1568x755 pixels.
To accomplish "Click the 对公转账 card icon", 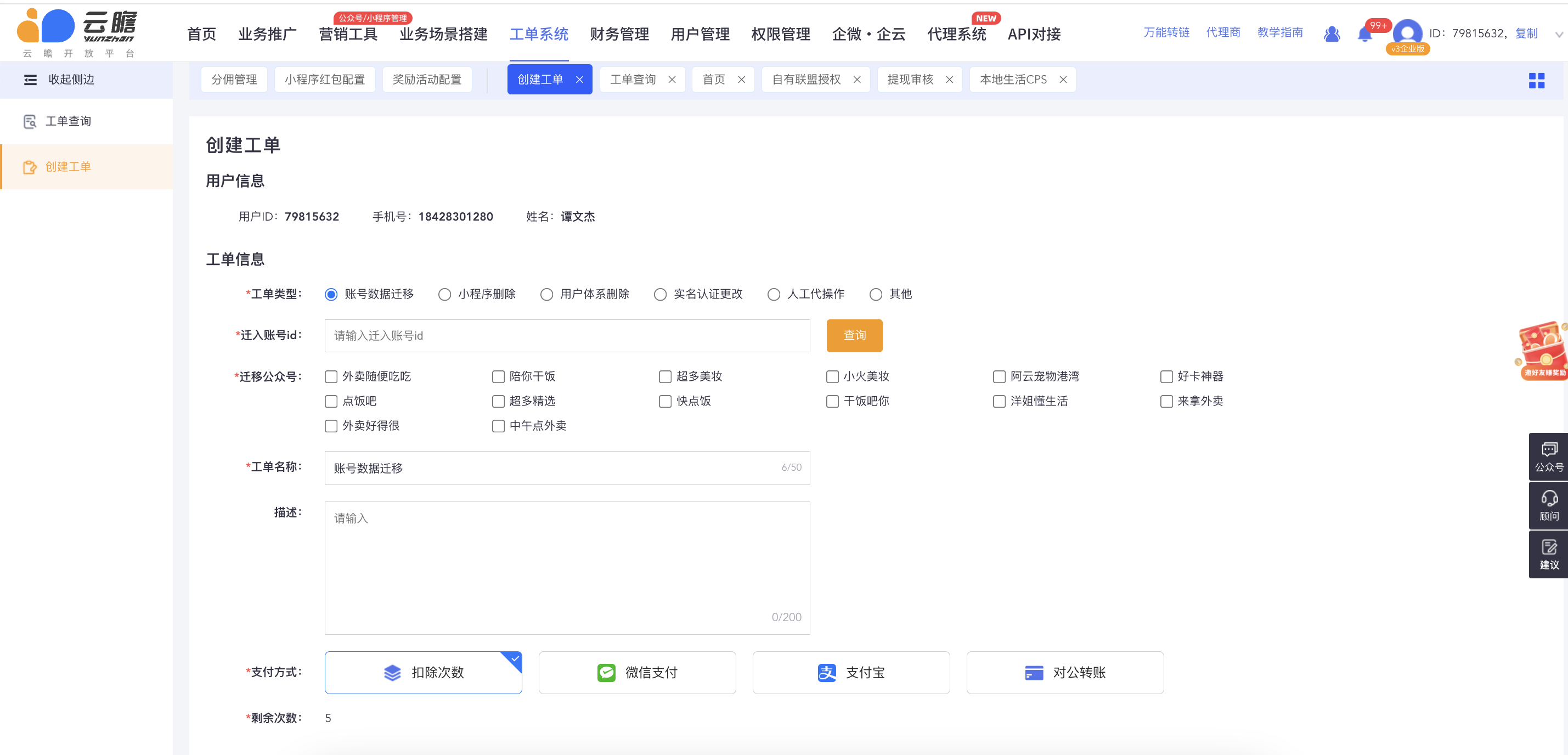I will (1034, 673).
